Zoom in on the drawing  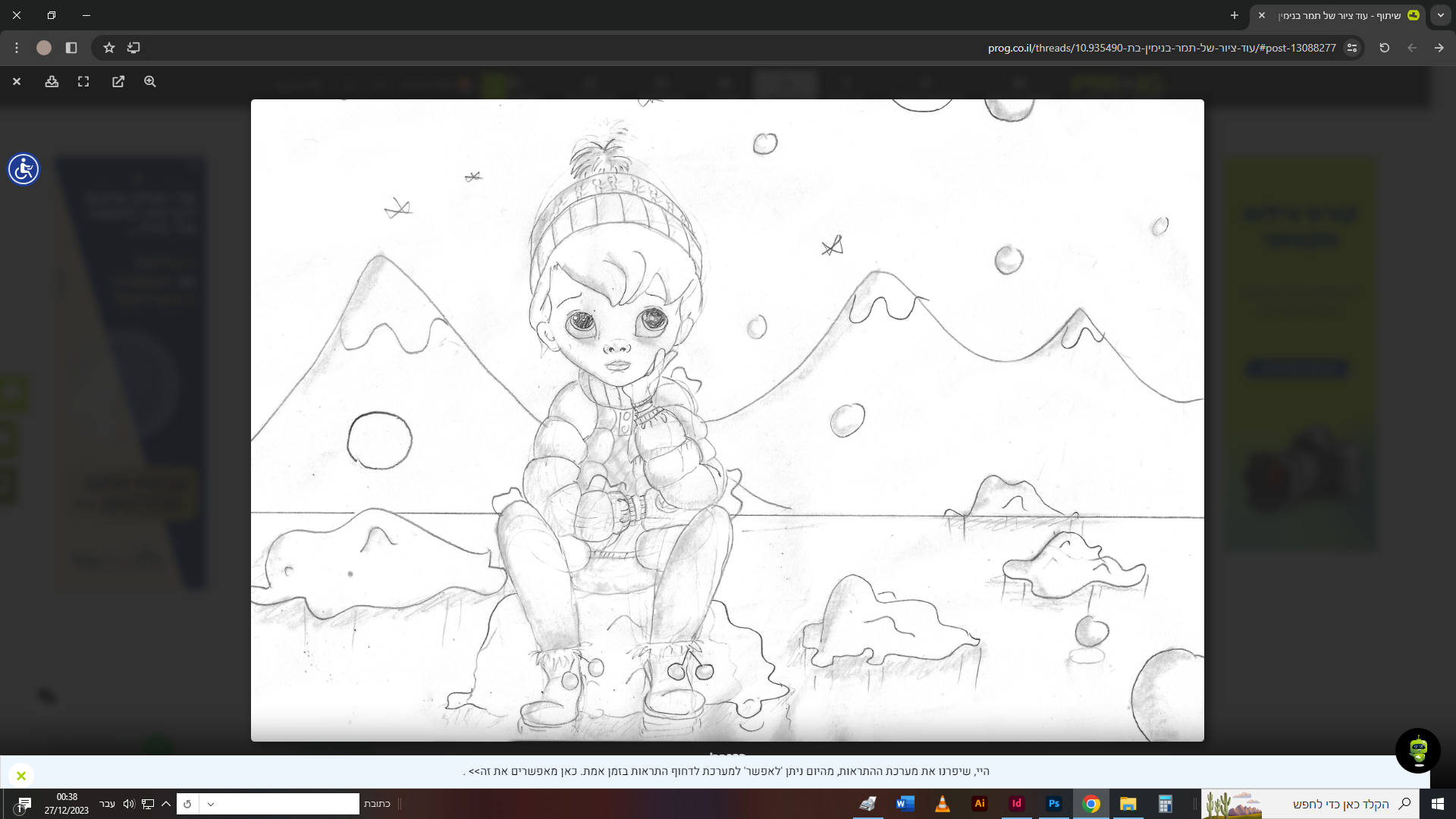tap(150, 81)
